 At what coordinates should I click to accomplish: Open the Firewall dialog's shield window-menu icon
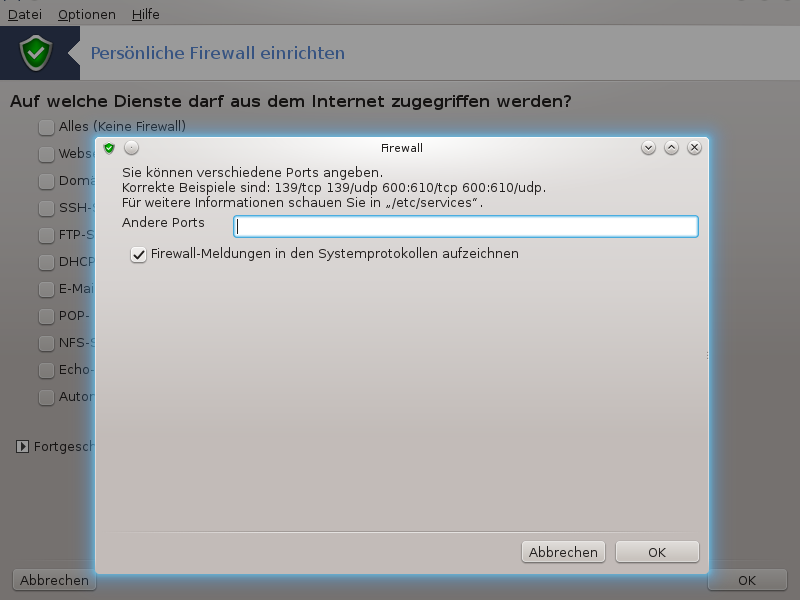(109, 148)
